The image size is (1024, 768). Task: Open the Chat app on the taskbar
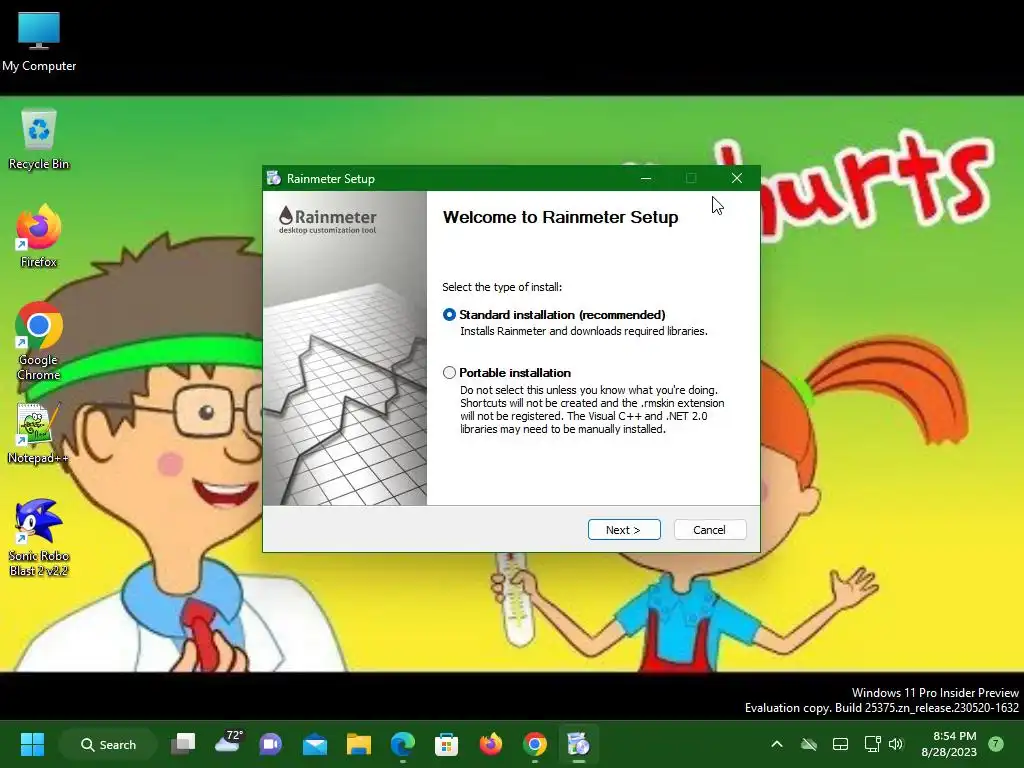tap(270, 744)
